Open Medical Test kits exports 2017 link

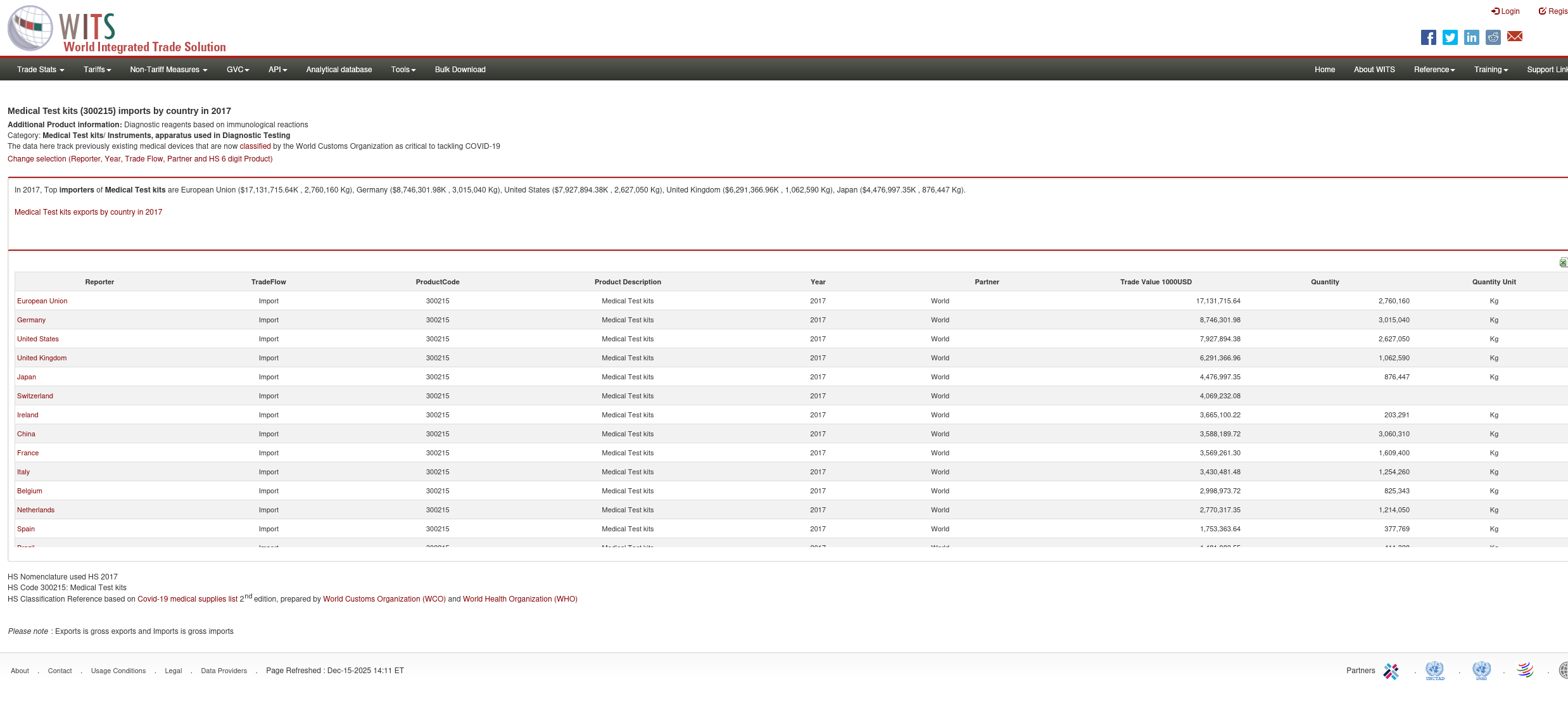pos(88,212)
